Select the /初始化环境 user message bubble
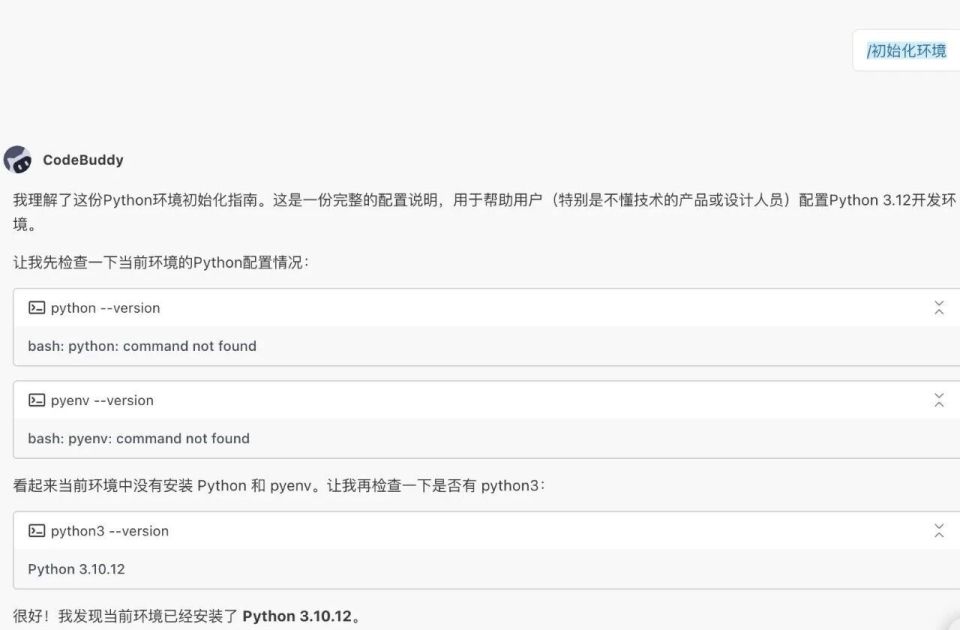This screenshot has width=960, height=630. (x=906, y=51)
